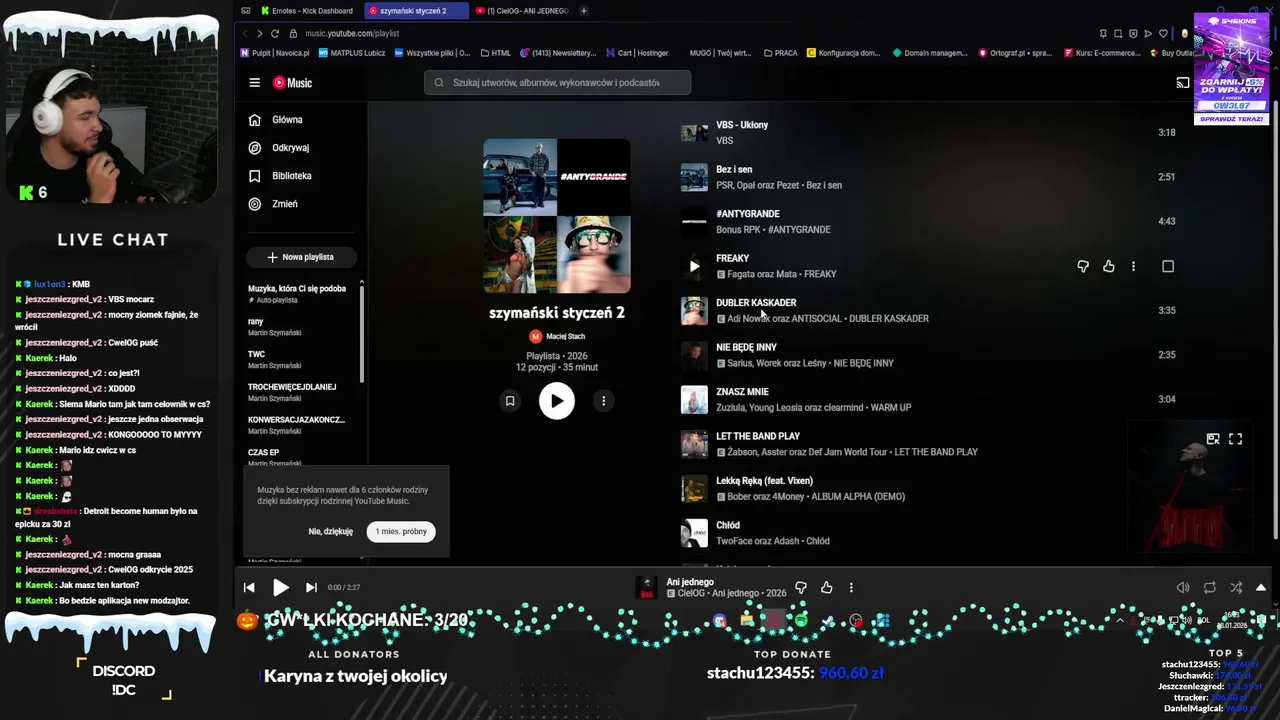Screen dimensions: 1280x720
Task: Open the HTML bookmarks folder
Action: point(496,53)
